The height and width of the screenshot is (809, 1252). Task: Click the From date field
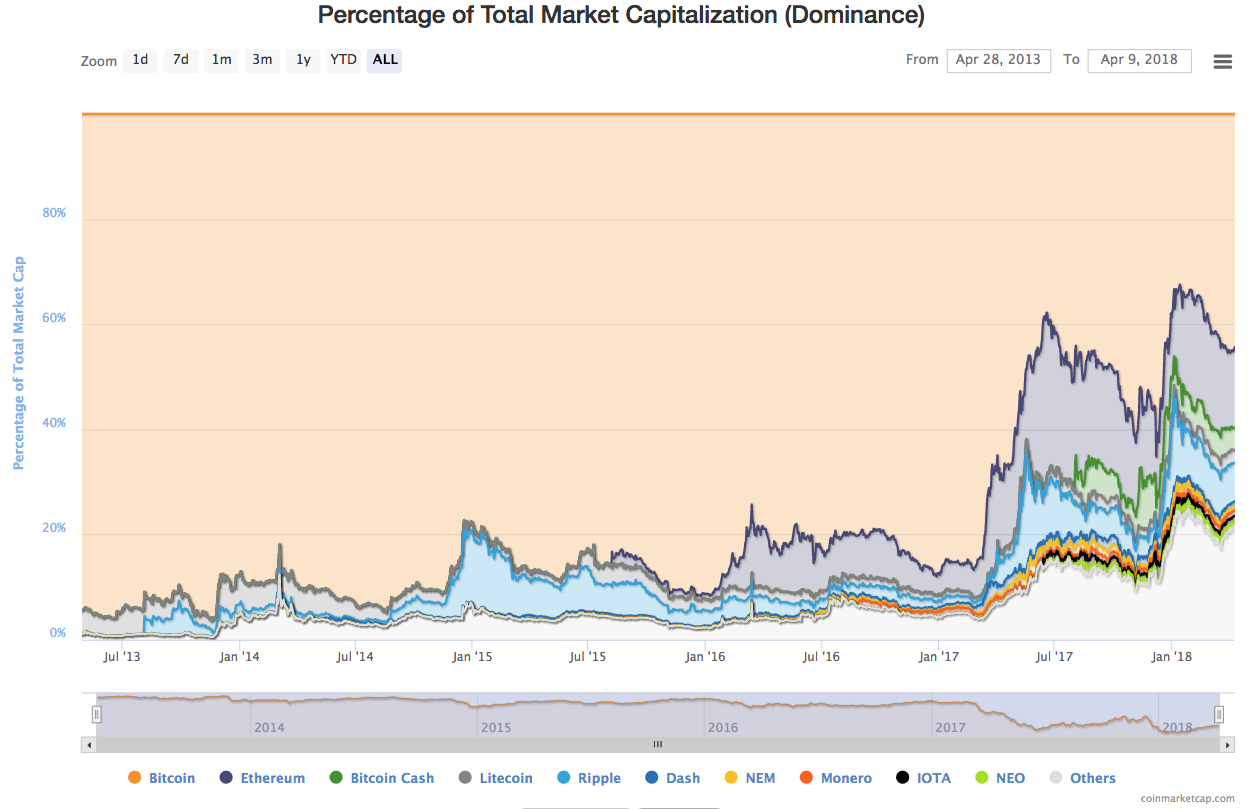coord(997,60)
